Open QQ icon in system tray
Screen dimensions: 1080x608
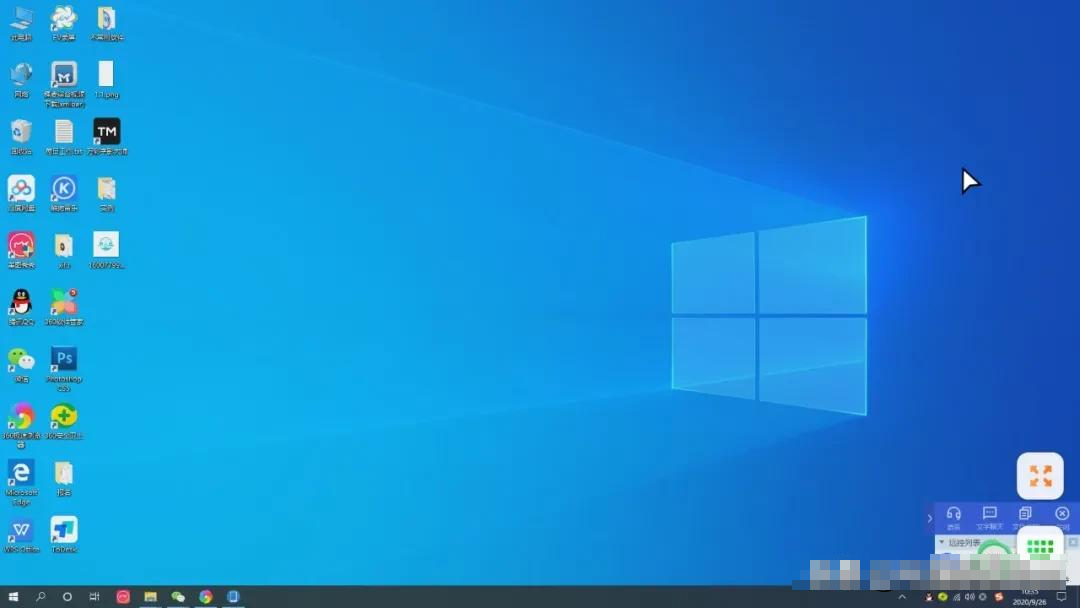tap(928, 597)
